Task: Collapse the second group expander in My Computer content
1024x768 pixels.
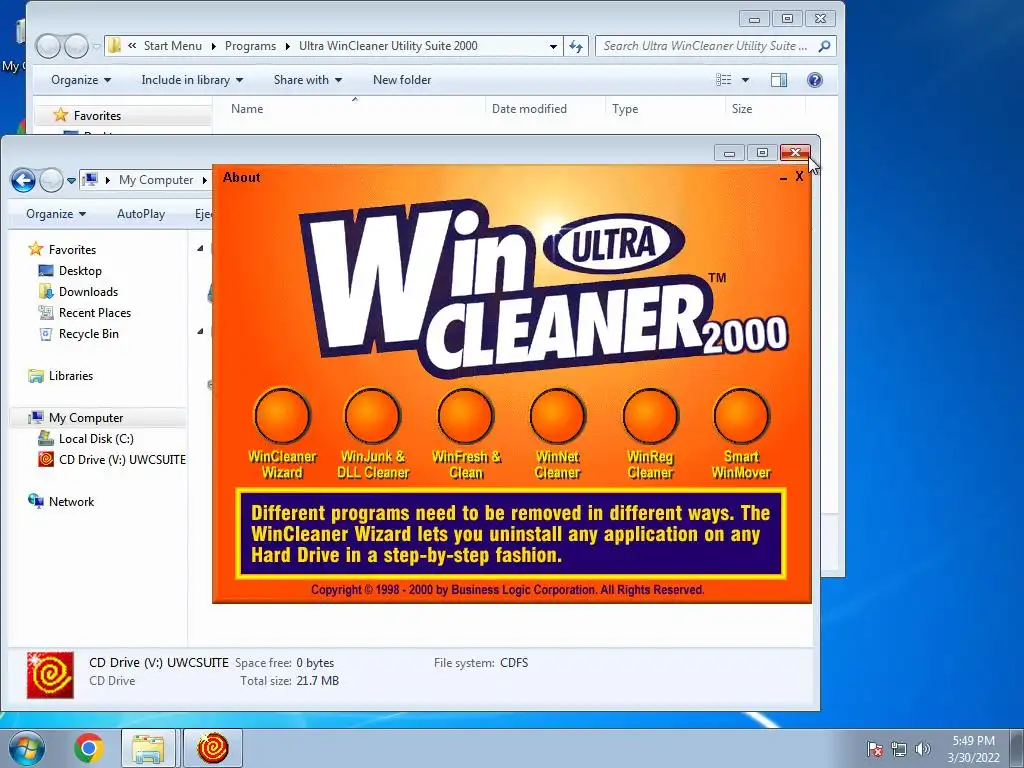Action: pos(200,332)
